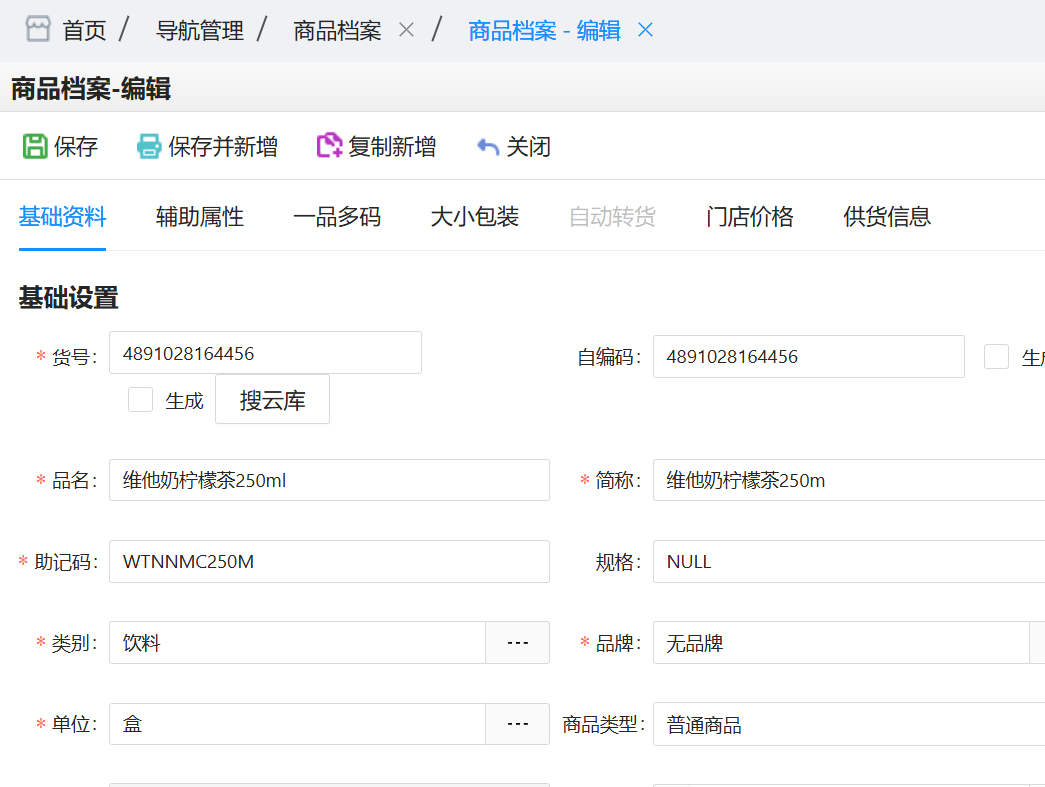Open the 供货信息 tab
The height and width of the screenshot is (787, 1045).
pos(886,217)
